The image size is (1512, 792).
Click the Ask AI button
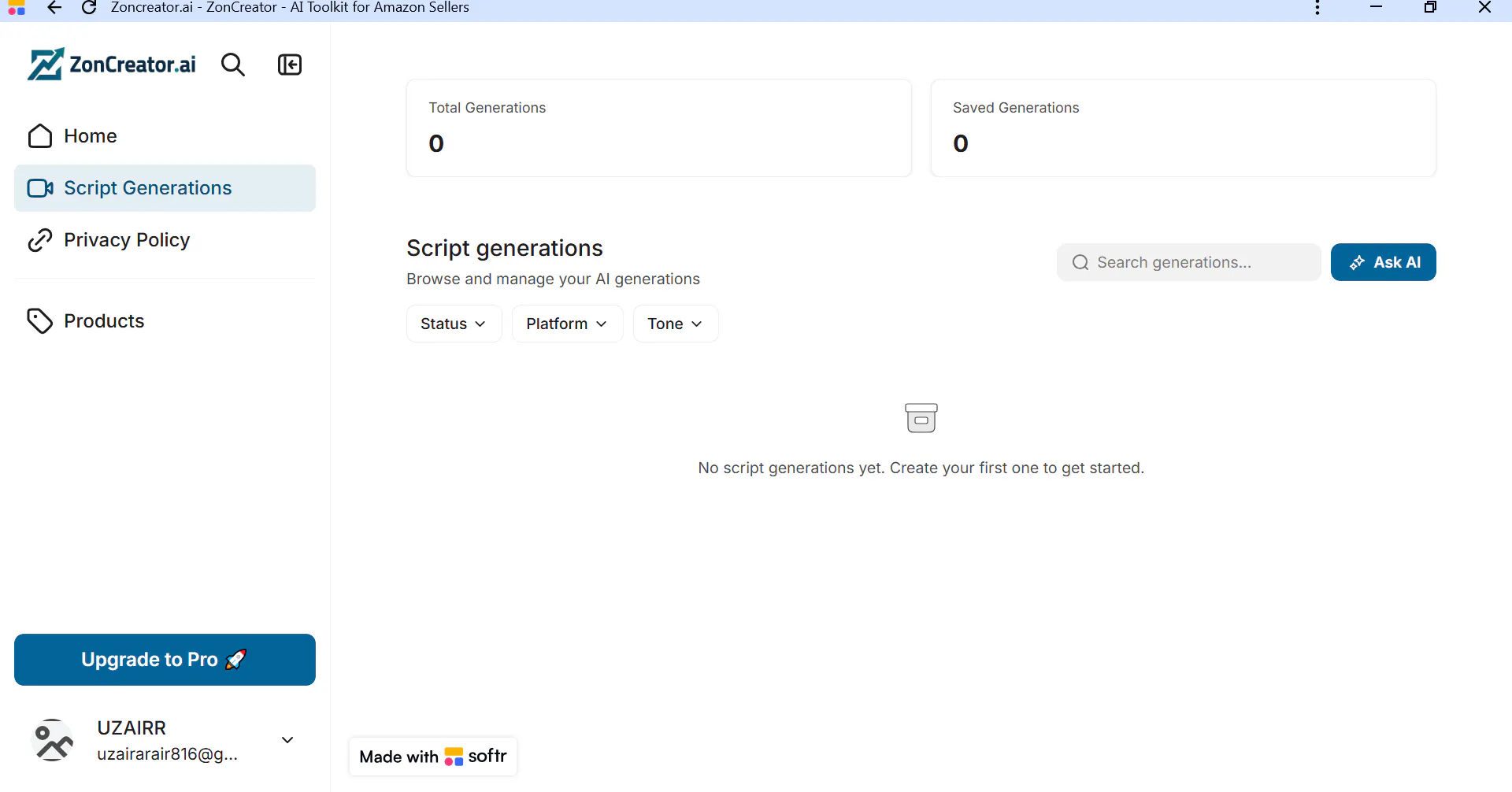[1383, 262]
